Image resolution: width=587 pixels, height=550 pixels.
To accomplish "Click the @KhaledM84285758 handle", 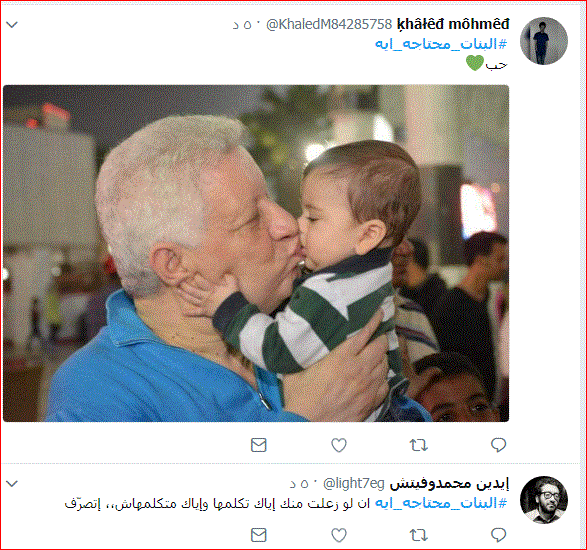I will (x=329, y=24).
